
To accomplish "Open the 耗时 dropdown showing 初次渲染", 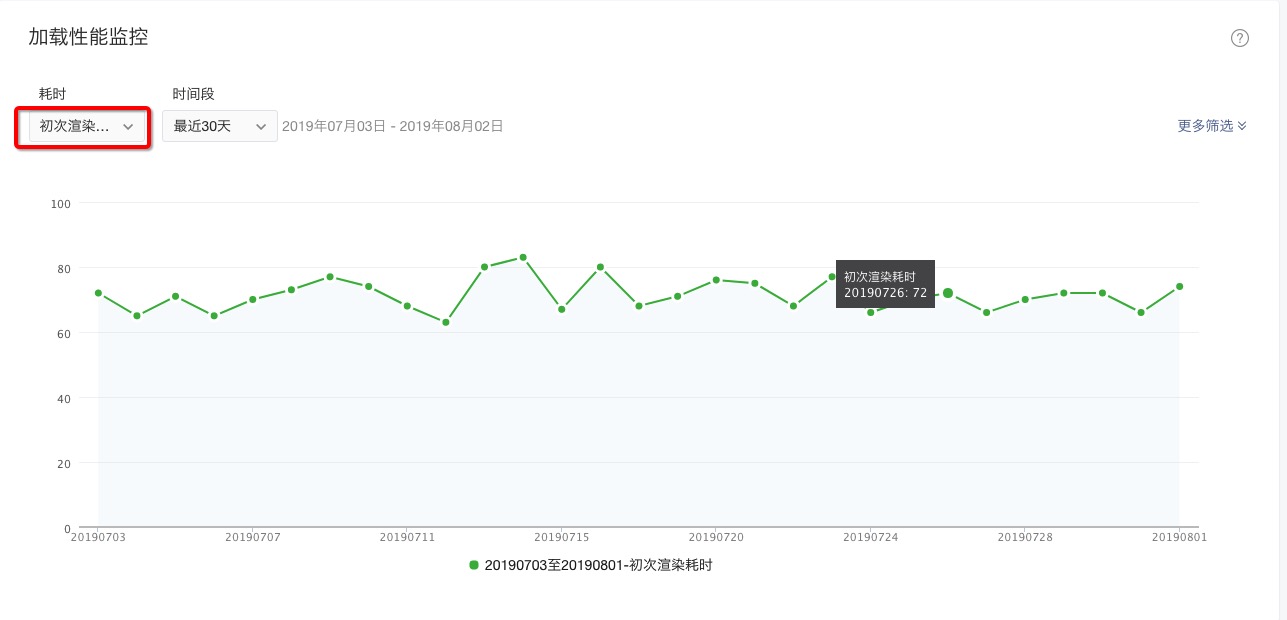I will (x=86, y=126).
